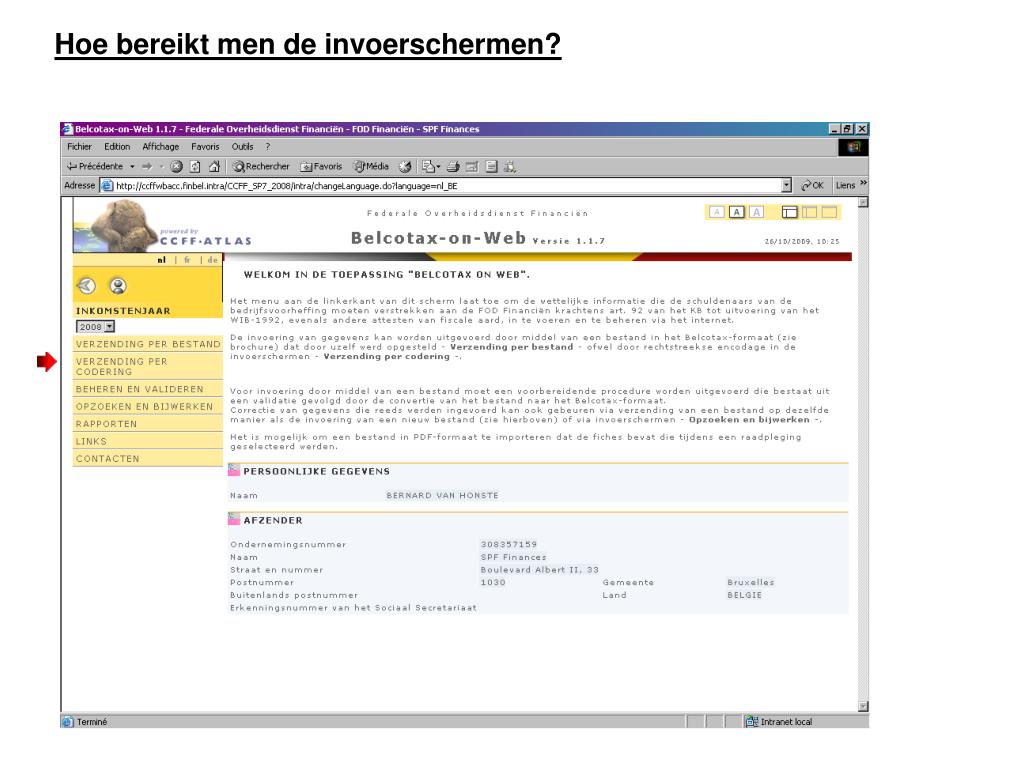This screenshot has height=768, width=1024.
Task: Expand the address bar dropdown arrow
Action: pos(786,185)
